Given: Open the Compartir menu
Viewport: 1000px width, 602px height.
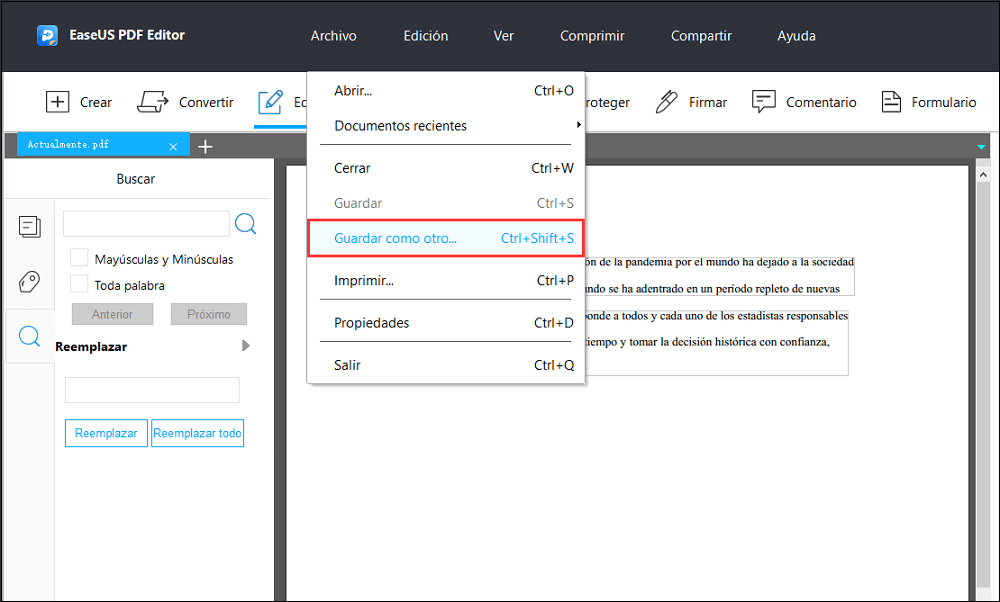Looking at the screenshot, I should (x=702, y=36).
